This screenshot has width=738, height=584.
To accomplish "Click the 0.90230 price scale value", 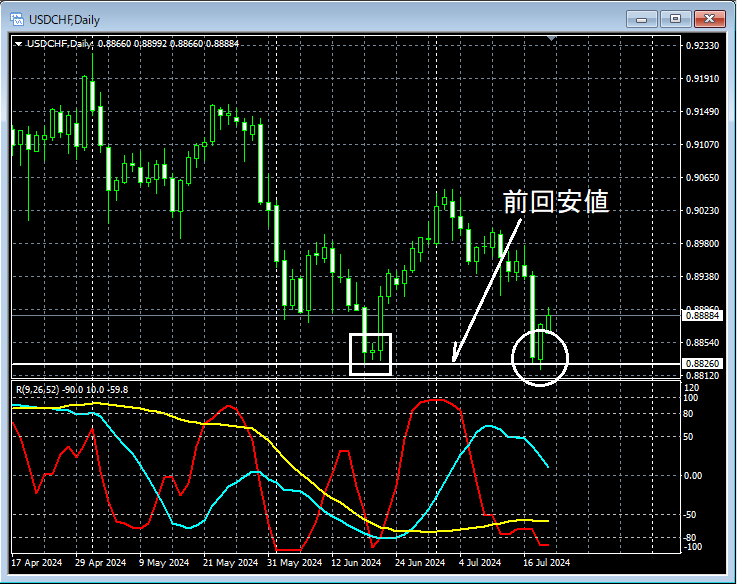I will [x=703, y=210].
